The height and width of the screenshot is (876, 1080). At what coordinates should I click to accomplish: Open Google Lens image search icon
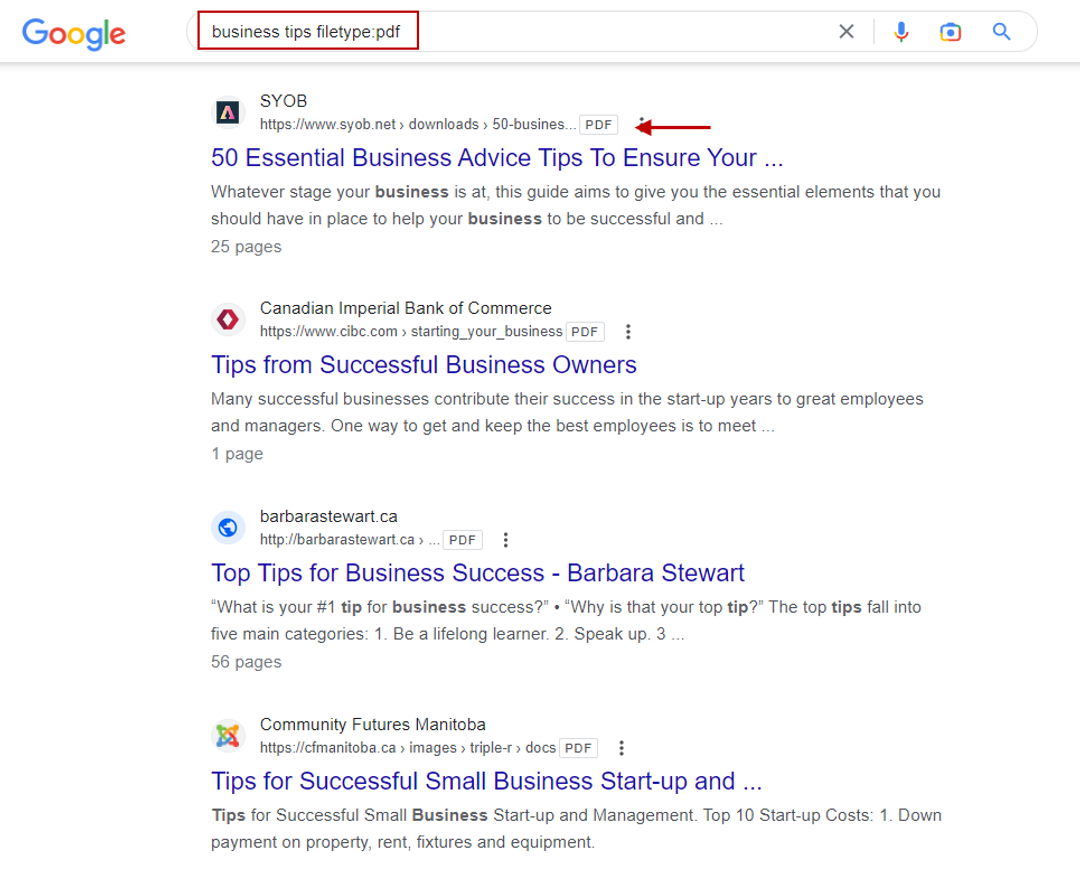(x=950, y=31)
